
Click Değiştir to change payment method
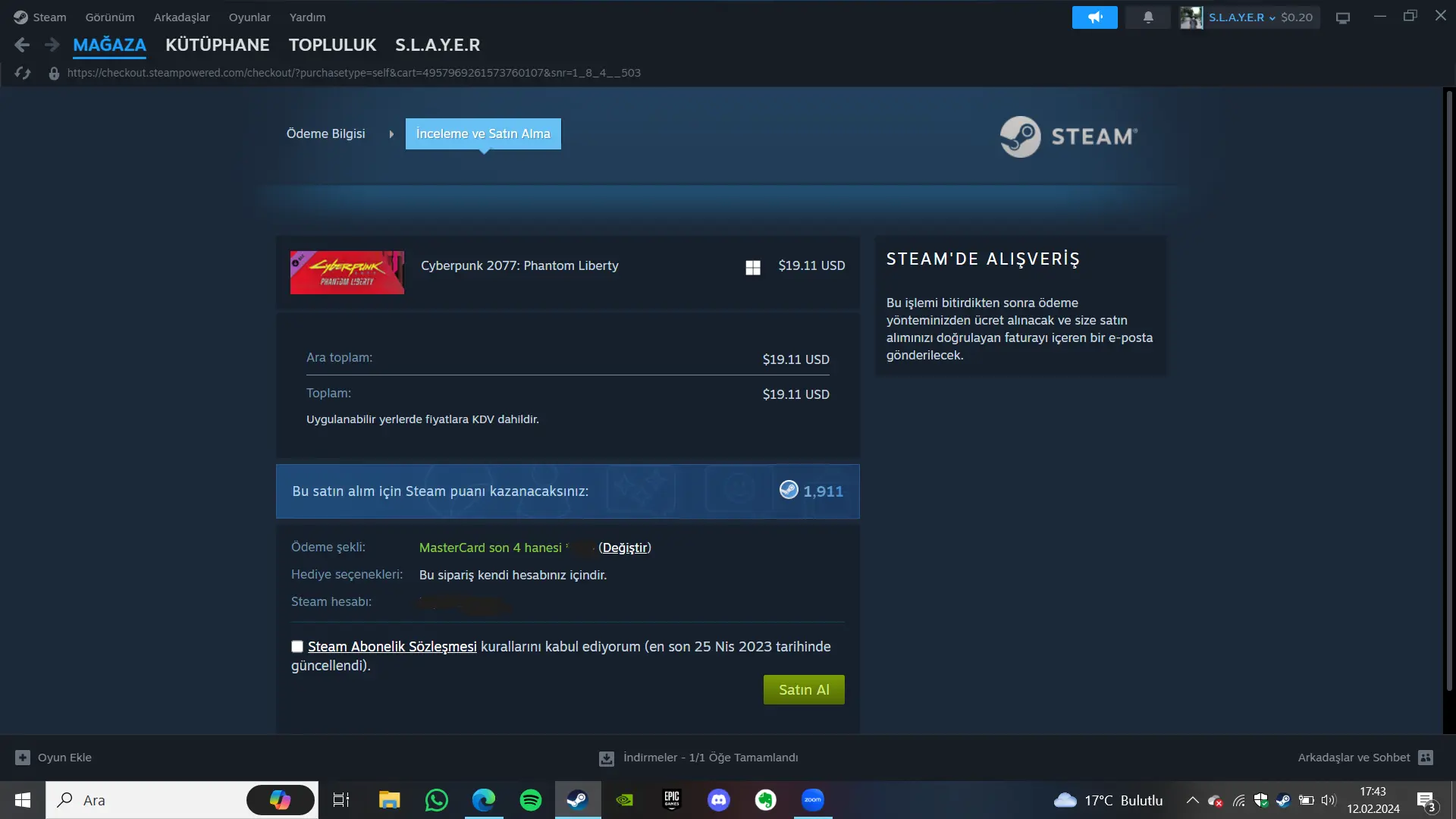pyautogui.click(x=625, y=548)
